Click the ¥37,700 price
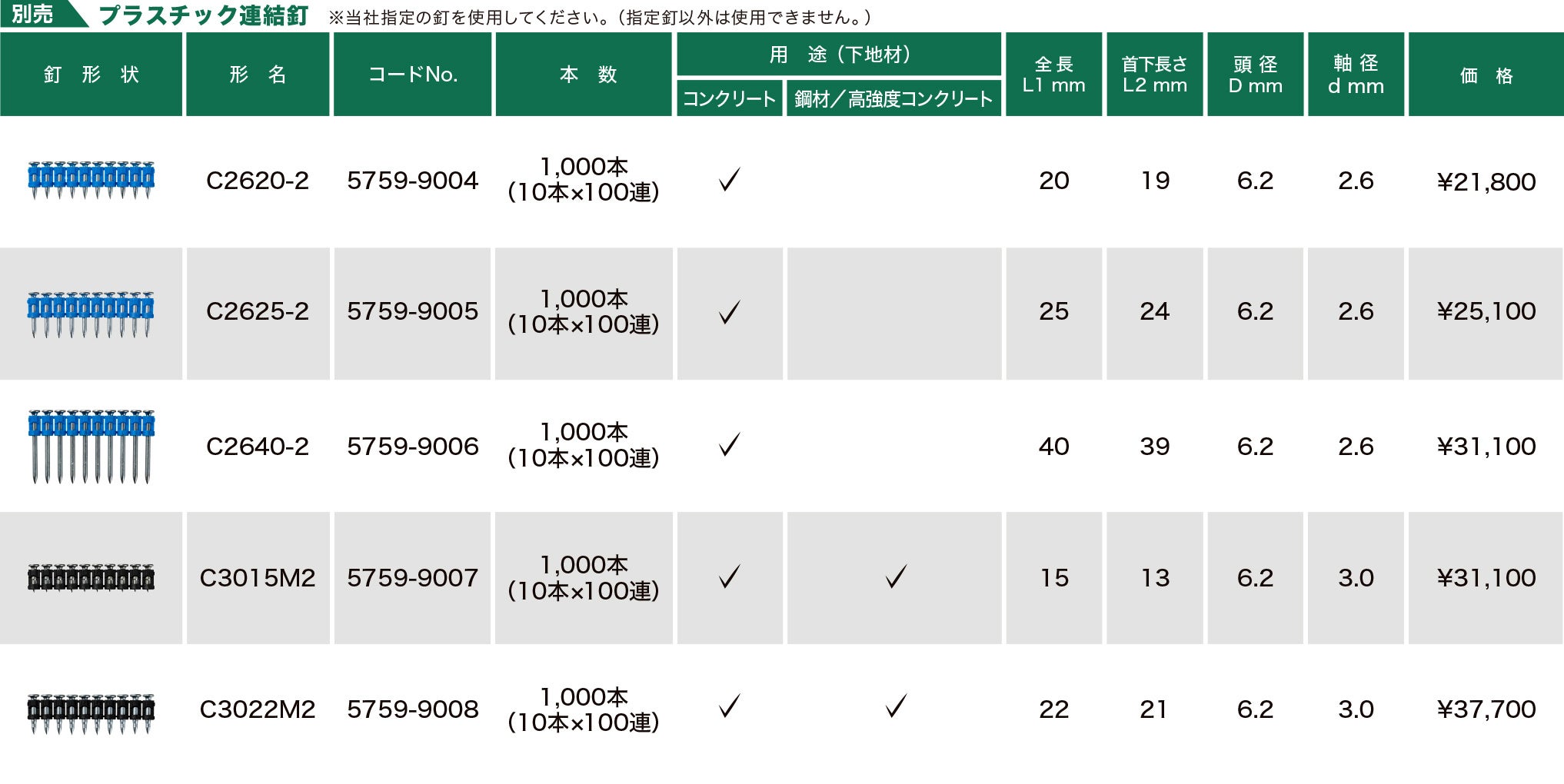 click(x=1486, y=709)
